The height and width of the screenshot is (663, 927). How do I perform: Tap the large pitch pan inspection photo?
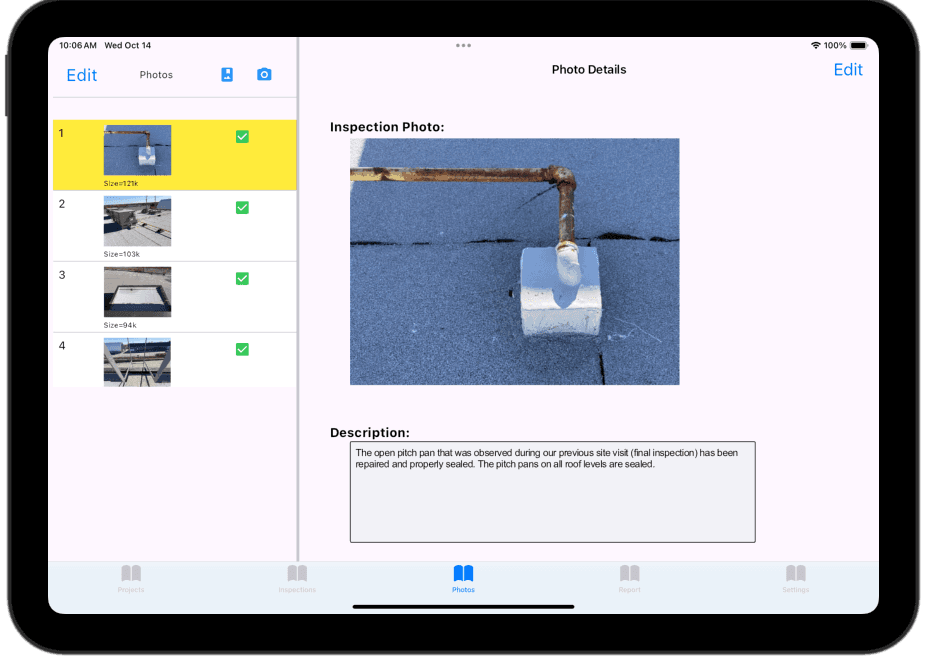point(514,261)
